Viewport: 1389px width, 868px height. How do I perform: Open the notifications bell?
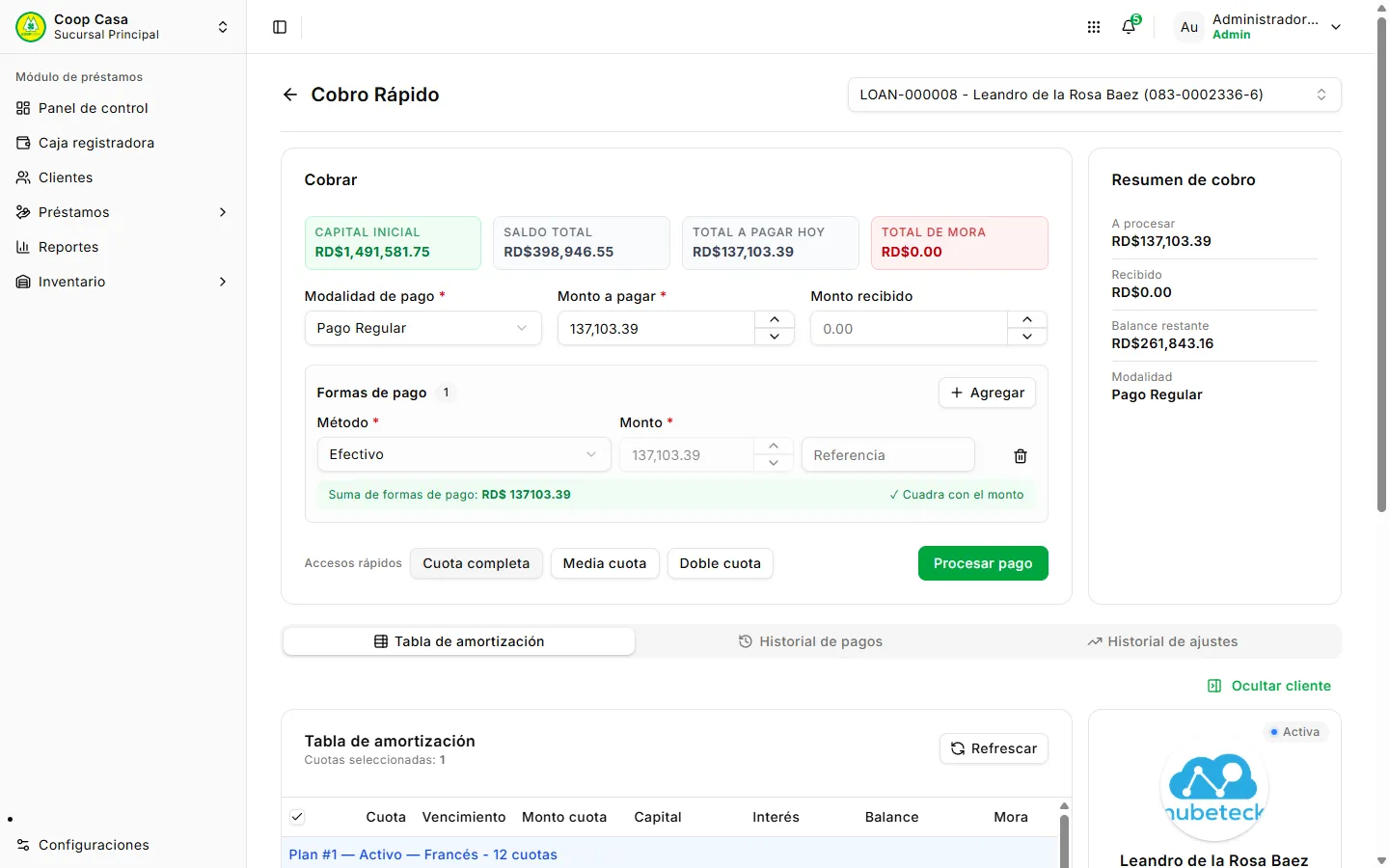[x=1129, y=27]
